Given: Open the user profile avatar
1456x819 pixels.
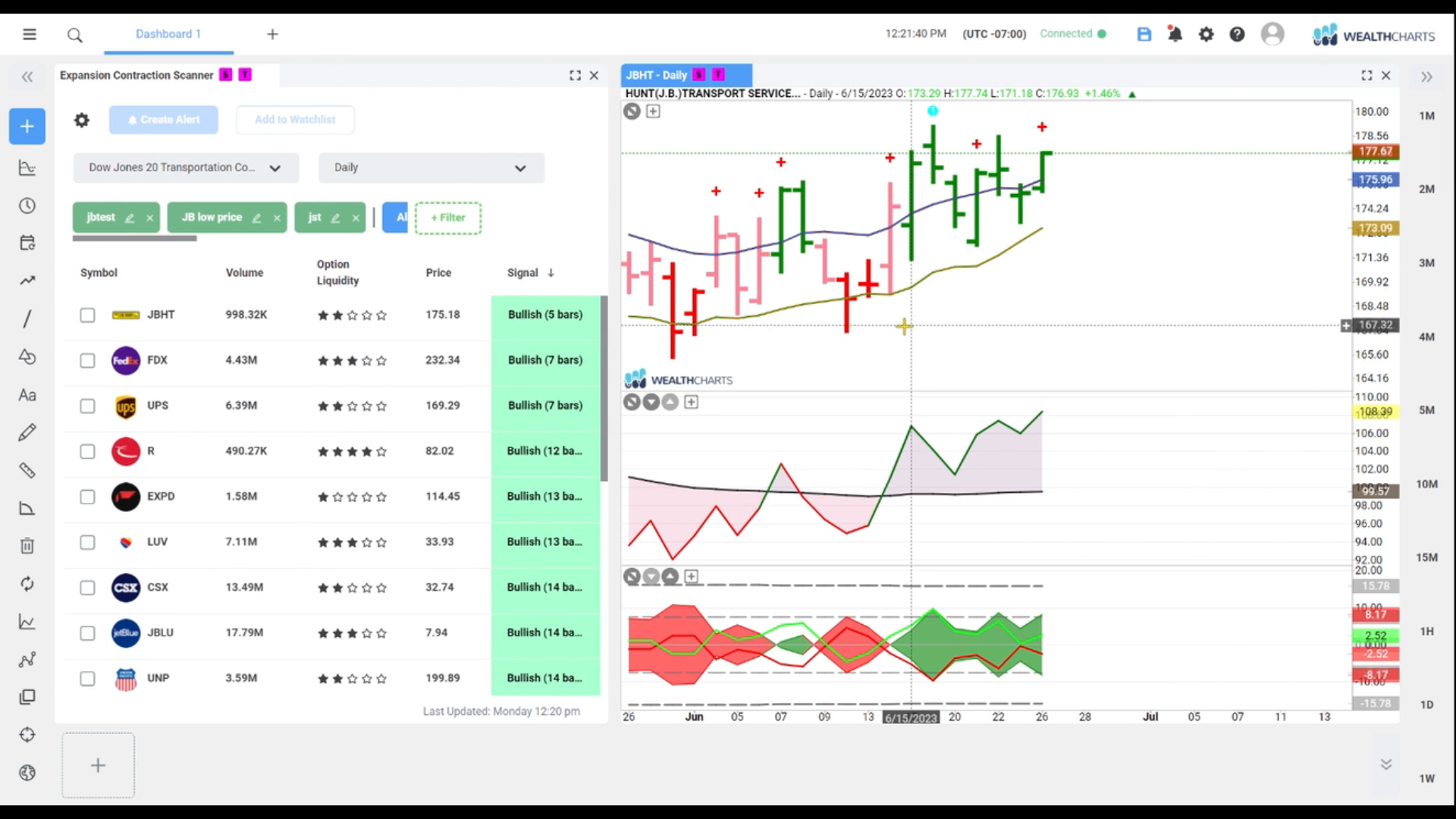Looking at the screenshot, I should coord(1272,34).
